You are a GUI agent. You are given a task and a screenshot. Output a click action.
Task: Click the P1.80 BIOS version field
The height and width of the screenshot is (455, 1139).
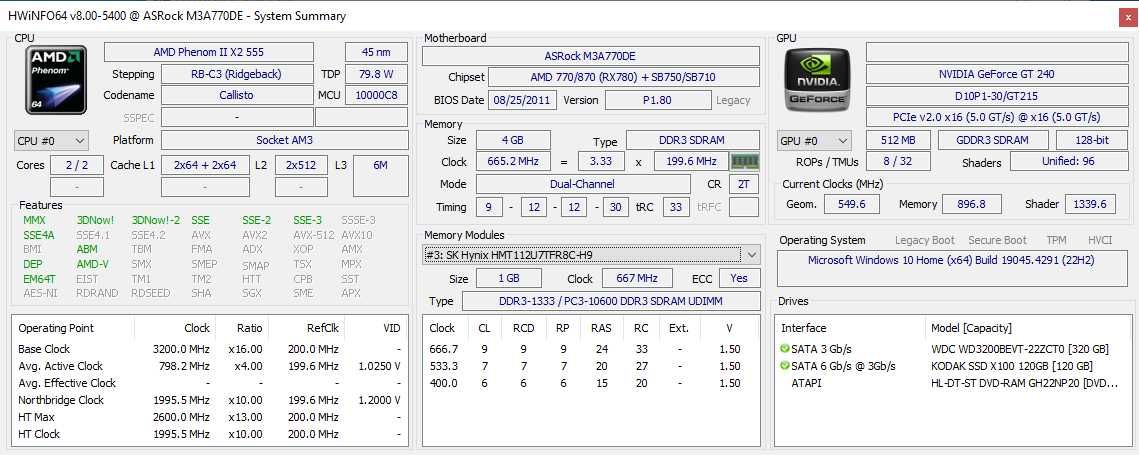click(657, 100)
